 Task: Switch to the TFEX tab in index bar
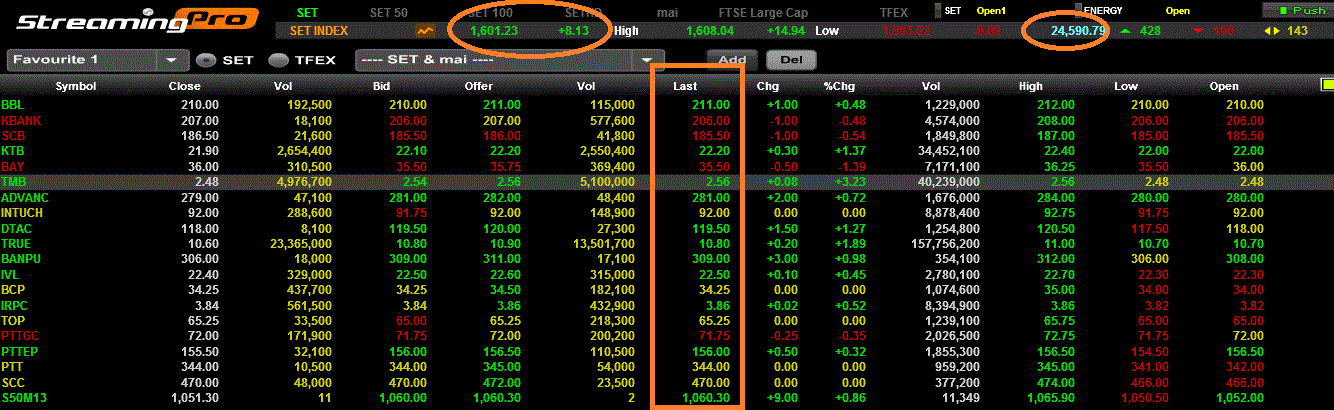[893, 12]
